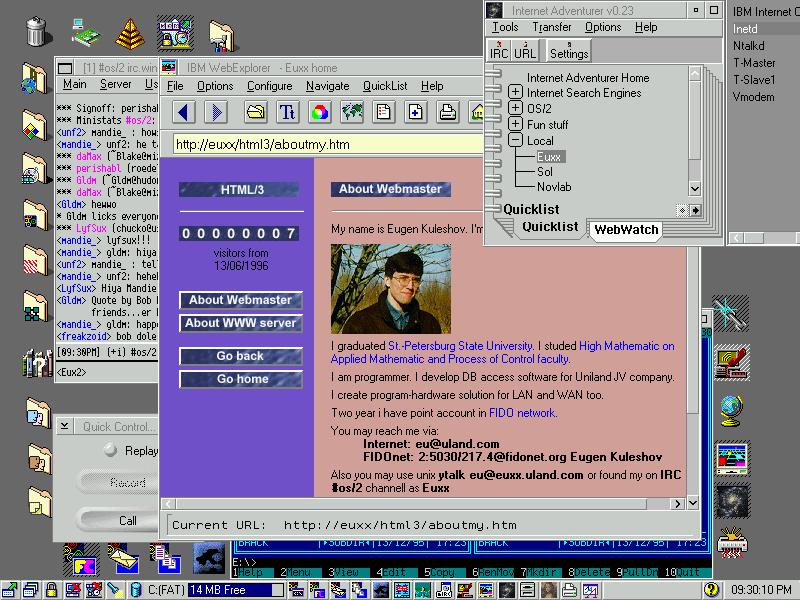800x600 pixels.
Task: Print the page with the printer icon
Action: click(x=447, y=112)
